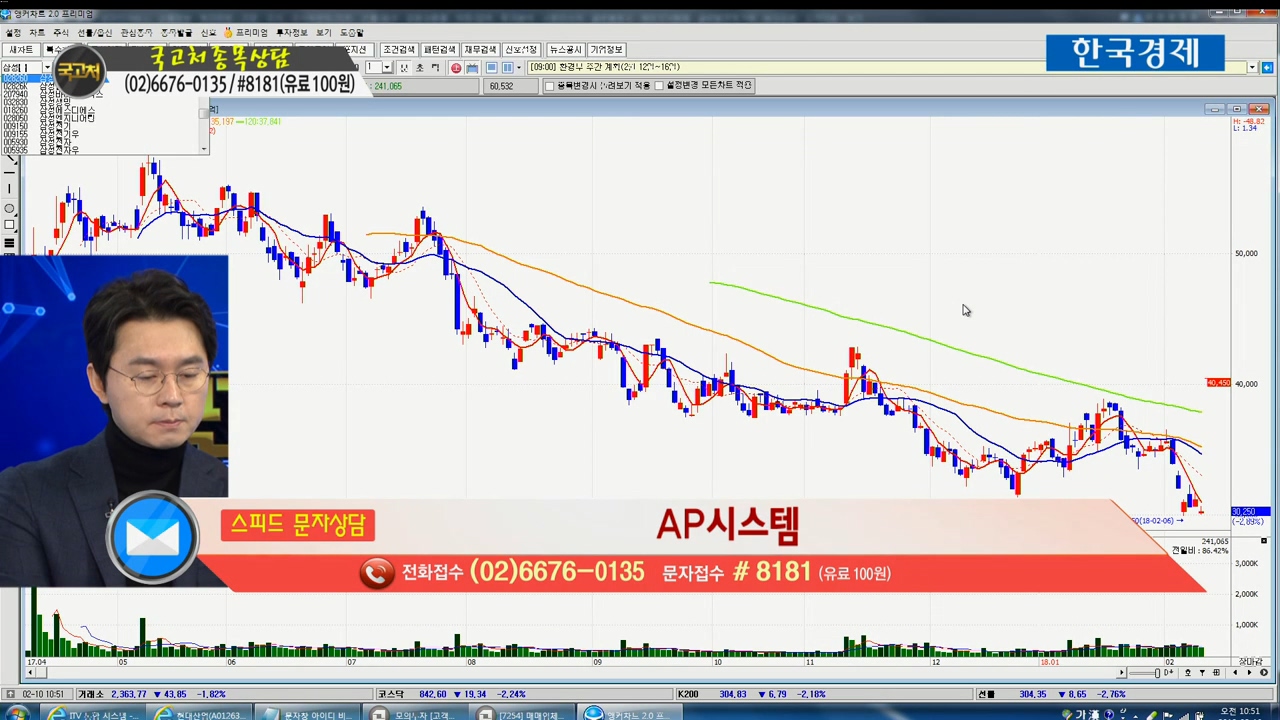Screen dimensions: 1280x720
Task: Select the split-pane chart layout icon
Action: tap(507, 68)
